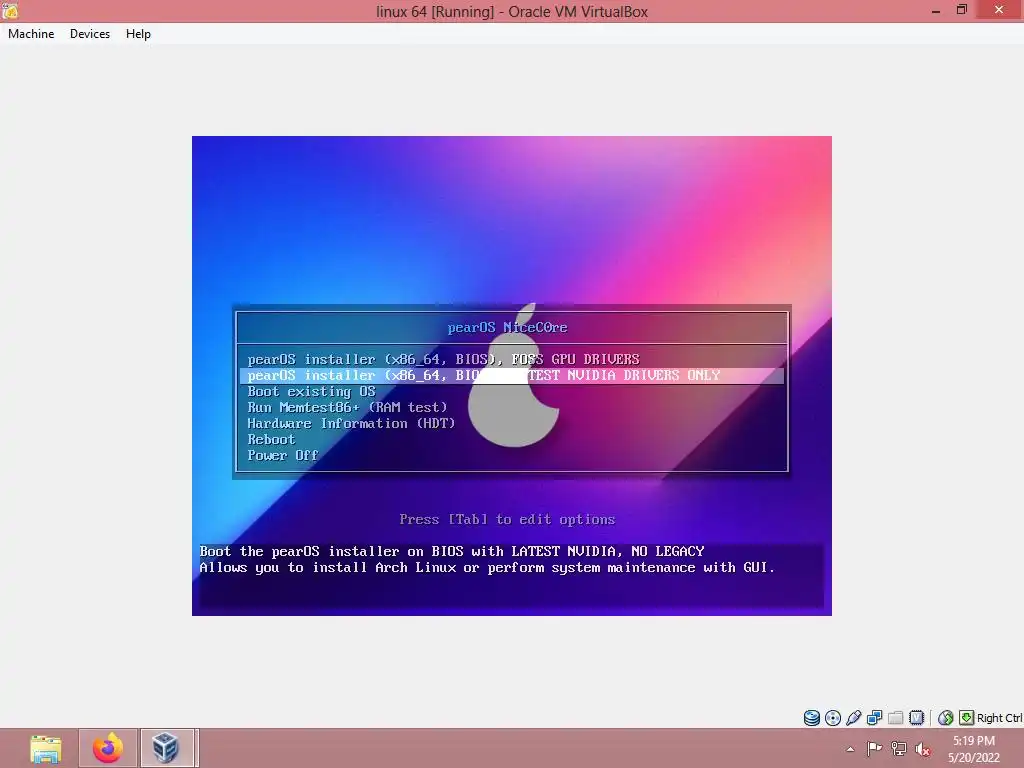Open the Help menu

(138, 34)
